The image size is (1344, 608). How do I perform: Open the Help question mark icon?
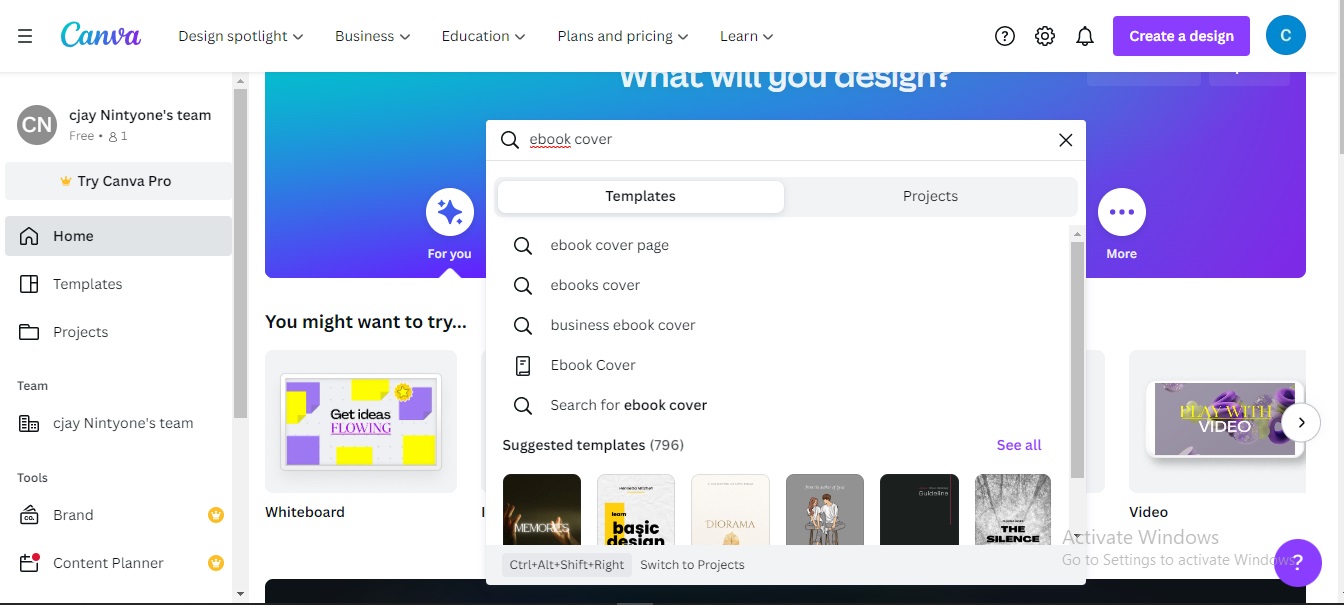pyautogui.click(x=1005, y=36)
